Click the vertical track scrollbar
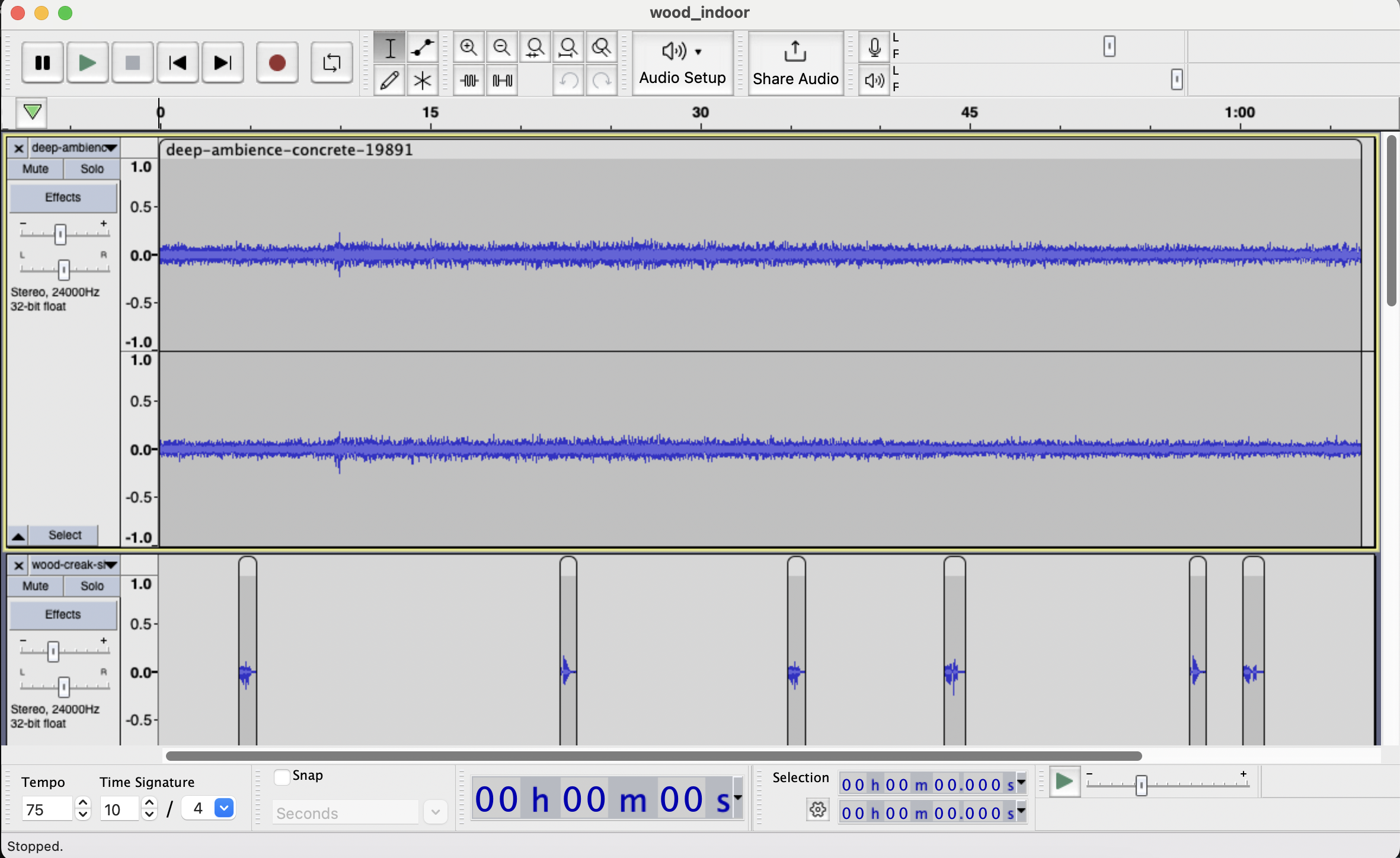 [1391, 220]
